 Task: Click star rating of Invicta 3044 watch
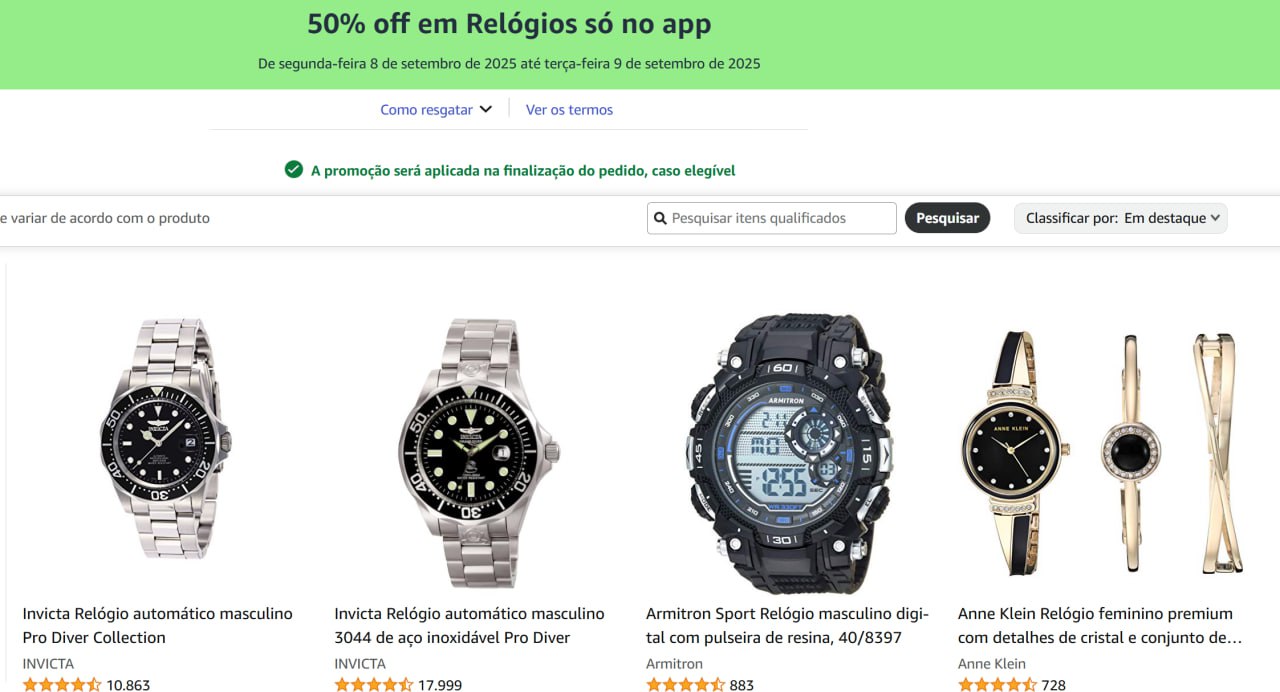pyautogui.click(x=374, y=685)
